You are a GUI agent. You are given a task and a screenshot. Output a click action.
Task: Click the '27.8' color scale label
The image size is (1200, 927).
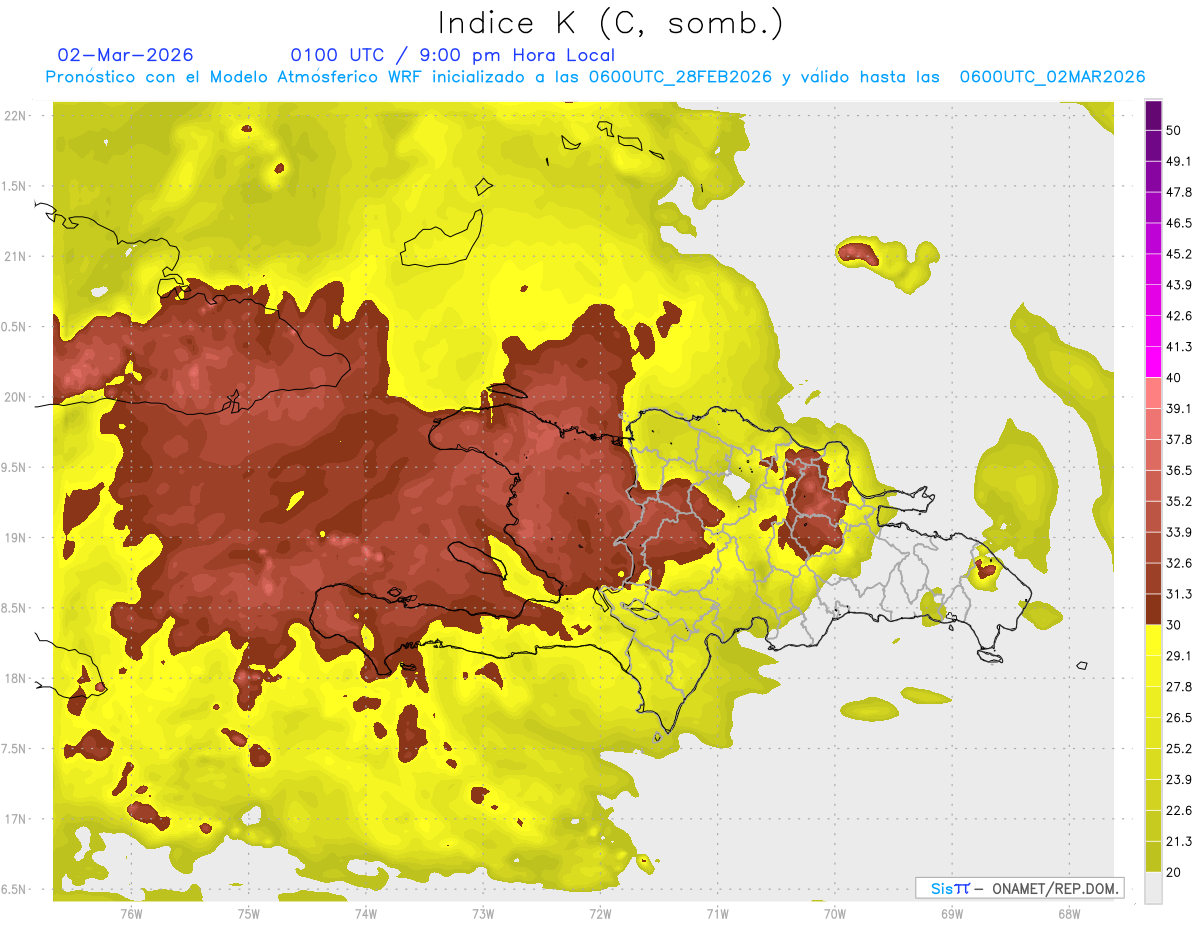(x=1179, y=686)
